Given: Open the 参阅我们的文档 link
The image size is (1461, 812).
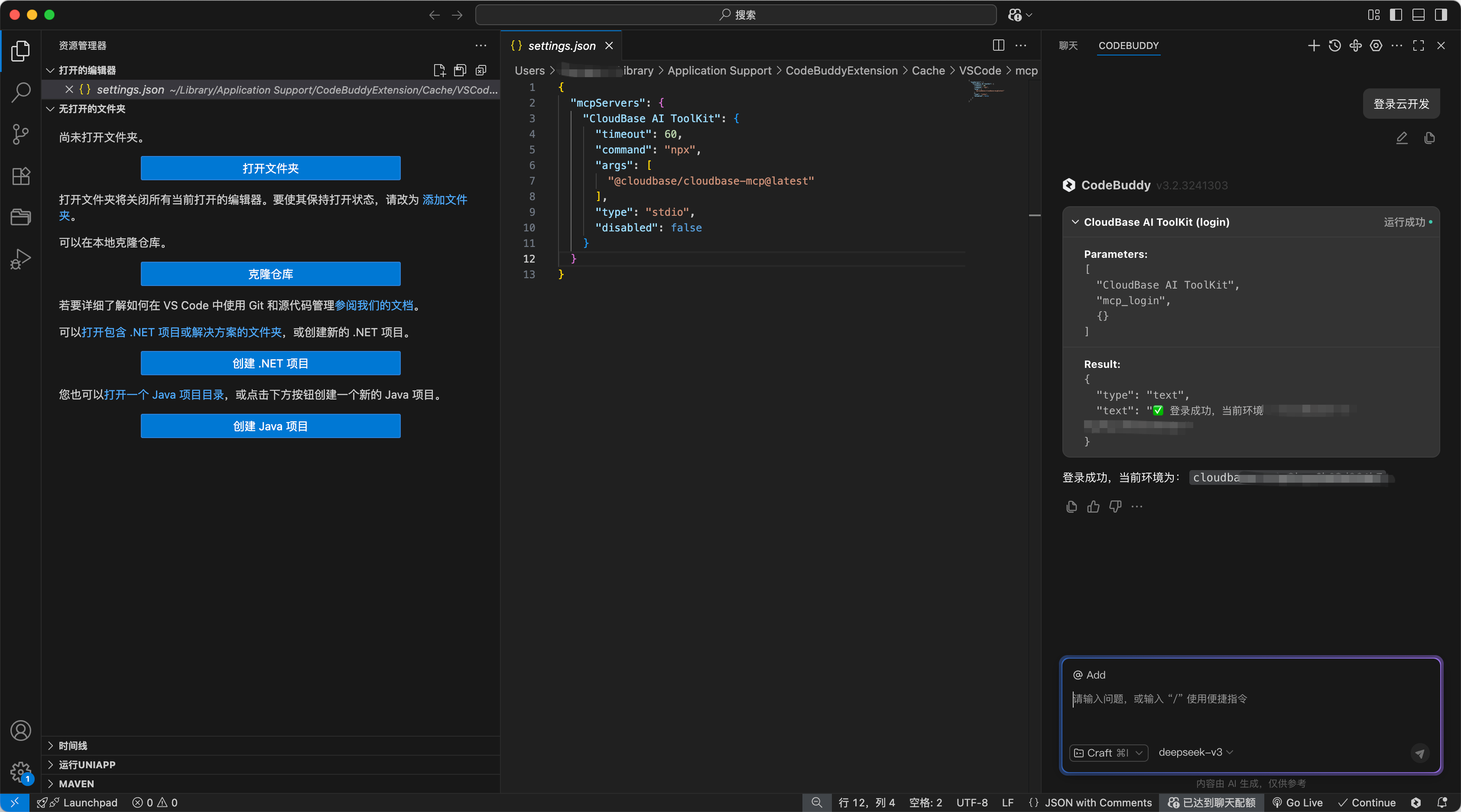Looking at the screenshot, I should [x=374, y=305].
